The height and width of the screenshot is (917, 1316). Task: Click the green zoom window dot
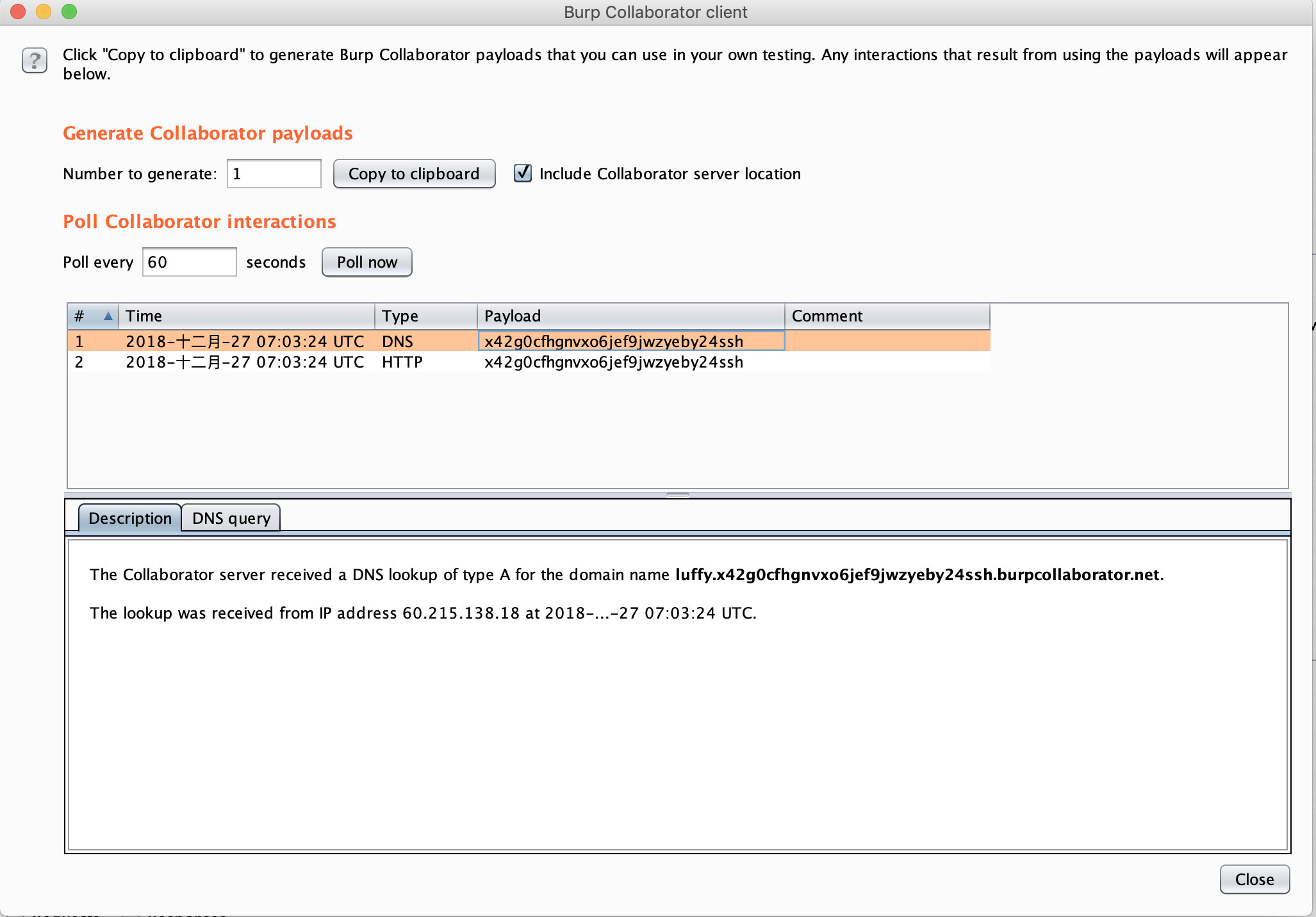69,12
